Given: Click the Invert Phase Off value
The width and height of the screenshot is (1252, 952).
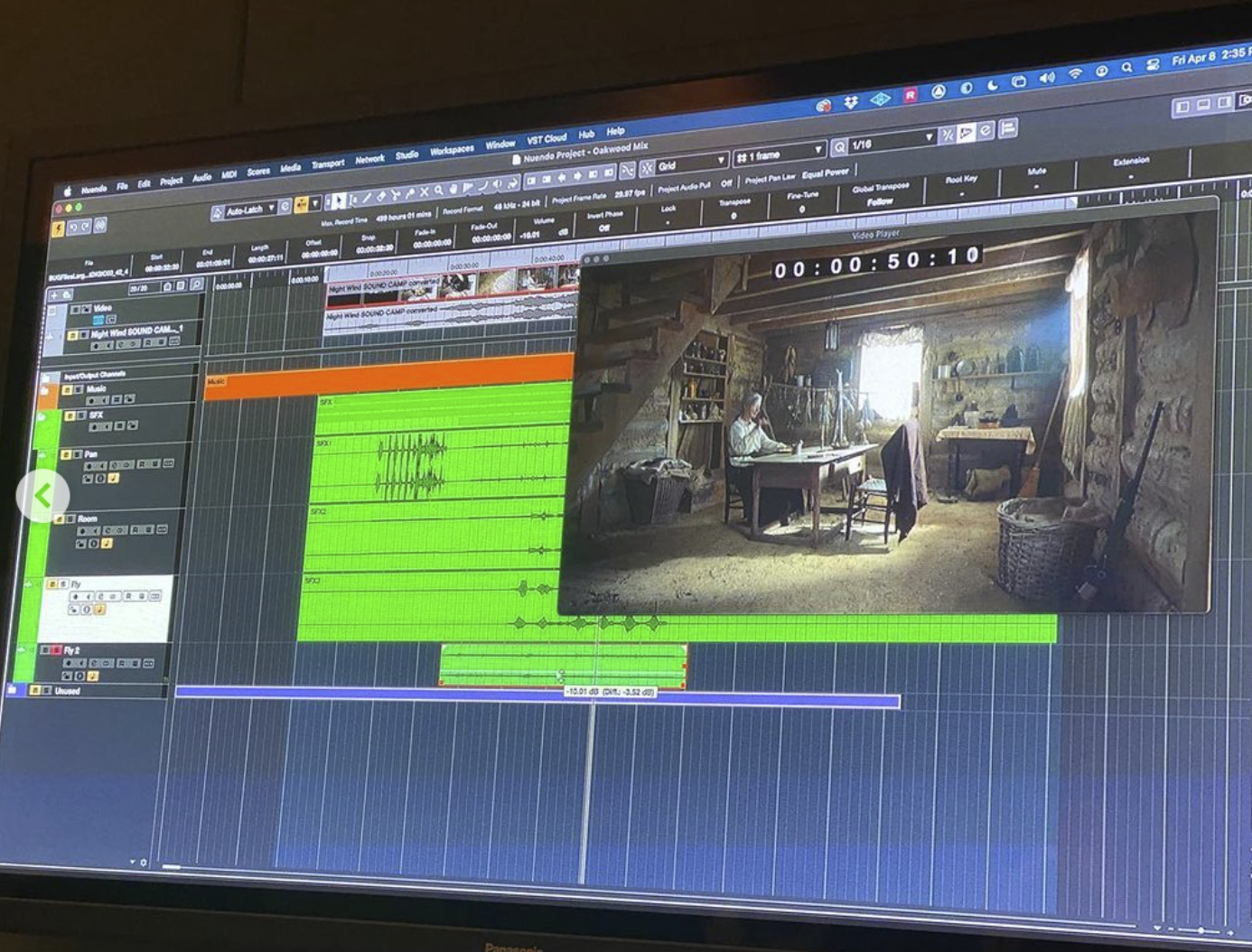Looking at the screenshot, I should coord(603,228).
